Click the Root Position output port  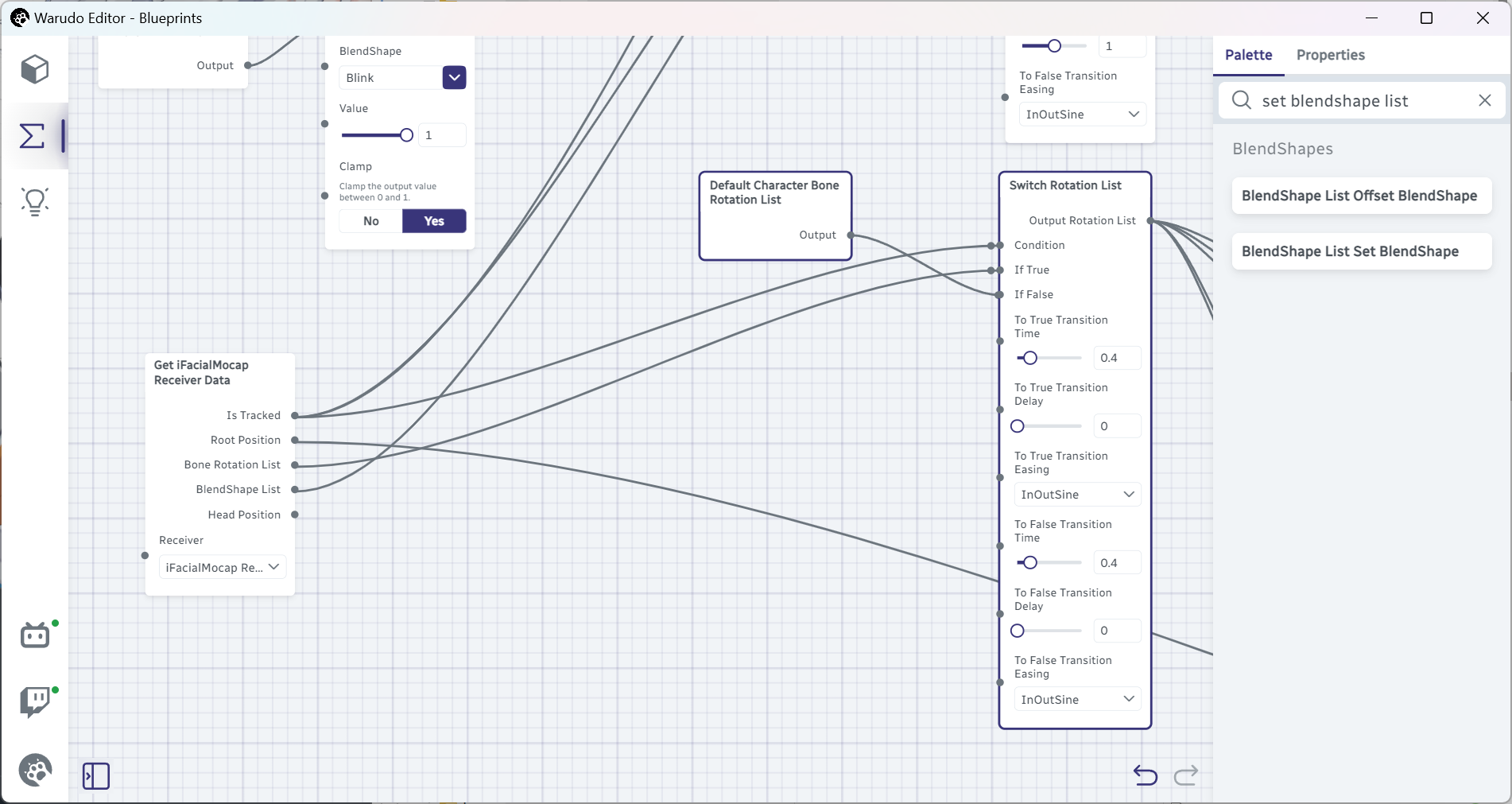tap(295, 440)
